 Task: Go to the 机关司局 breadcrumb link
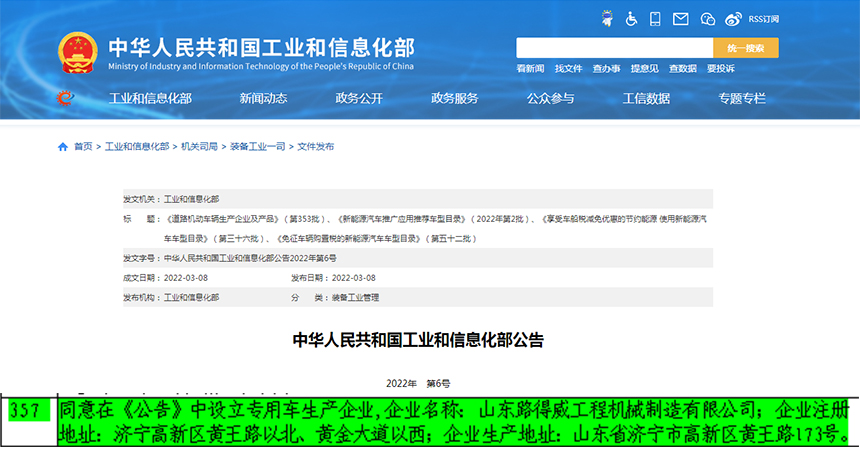[x=199, y=146]
